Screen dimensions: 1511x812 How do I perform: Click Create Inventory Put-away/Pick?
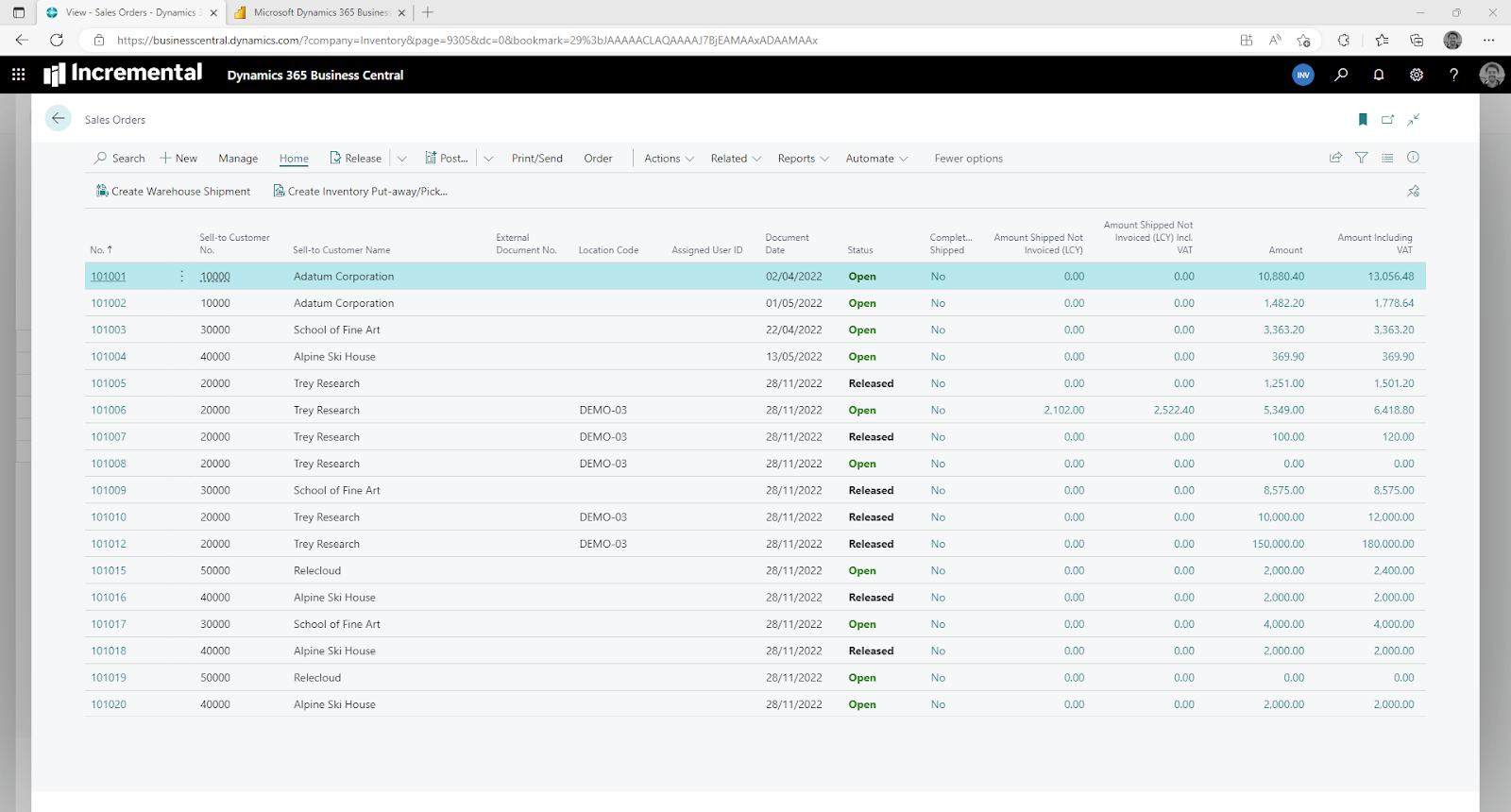point(360,191)
